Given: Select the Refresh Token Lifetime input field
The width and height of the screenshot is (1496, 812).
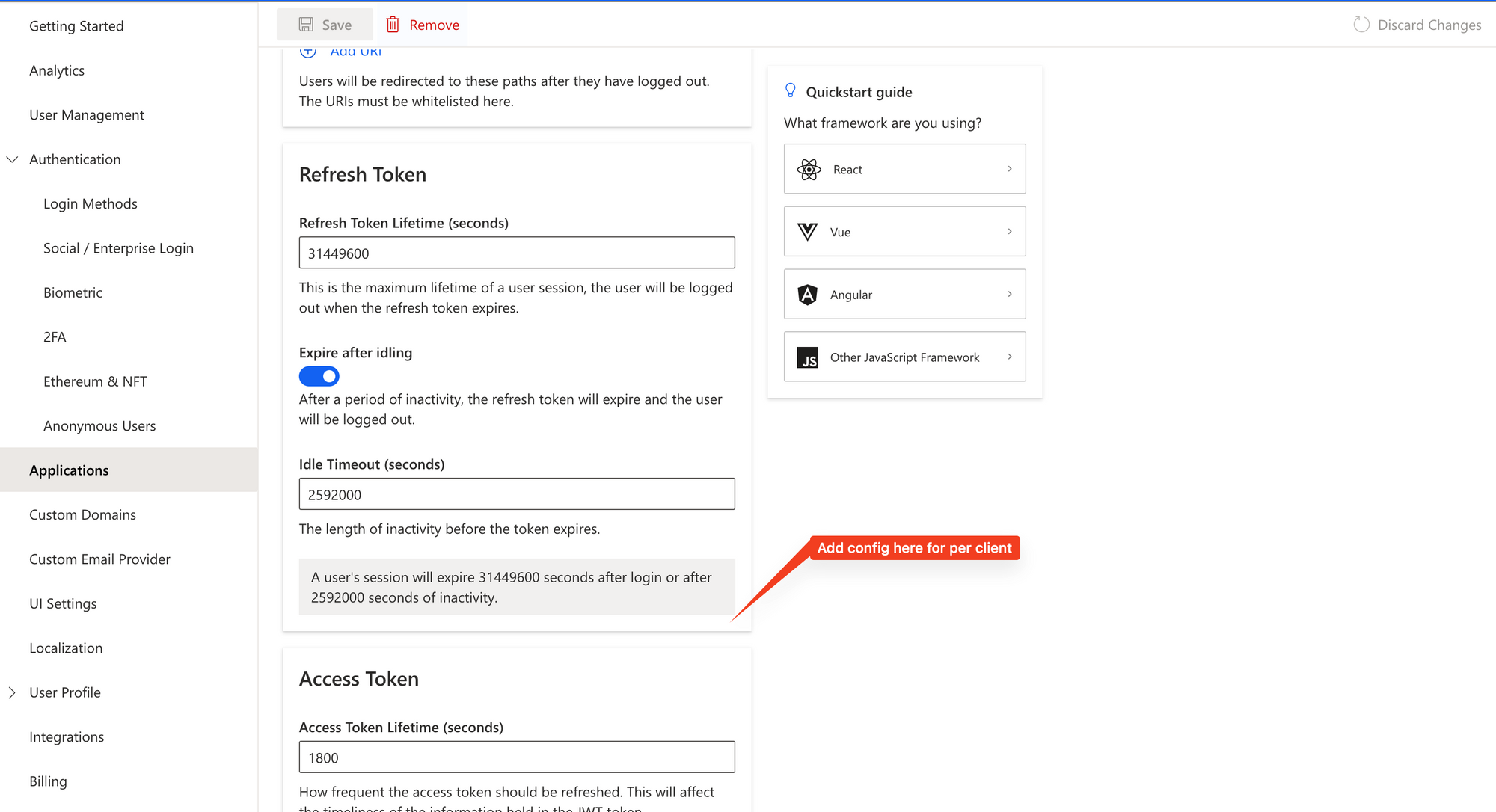Looking at the screenshot, I should point(516,253).
